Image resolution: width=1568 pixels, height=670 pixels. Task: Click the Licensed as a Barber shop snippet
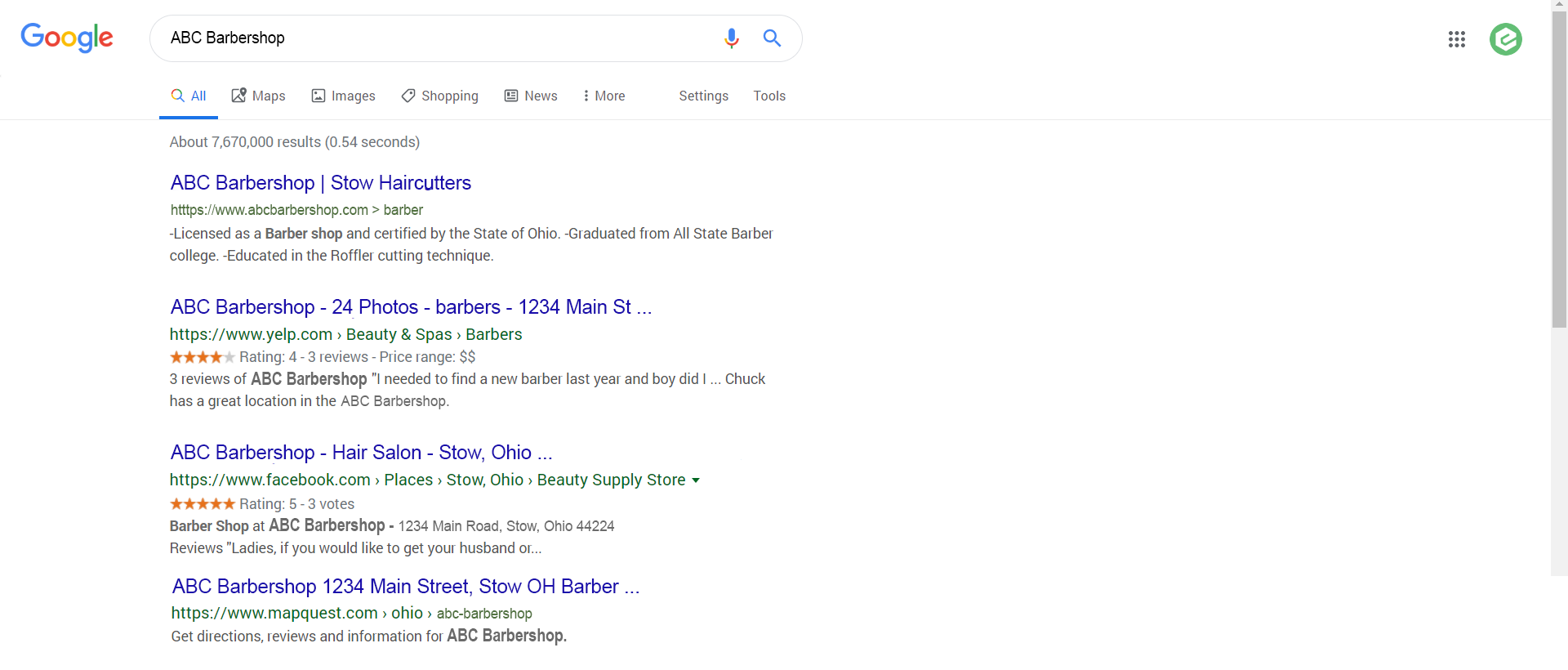point(471,244)
